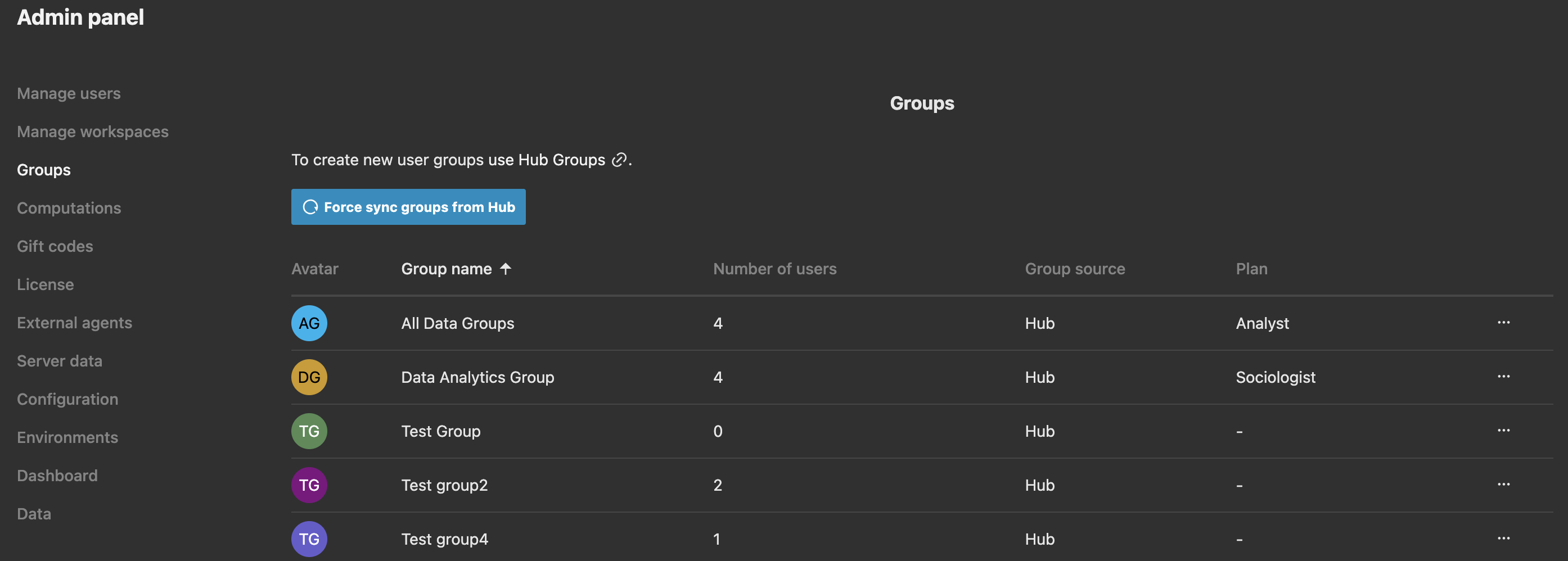Open the actions menu for Data Analytics Group
1568x561 pixels.
click(x=1504, y=377)
